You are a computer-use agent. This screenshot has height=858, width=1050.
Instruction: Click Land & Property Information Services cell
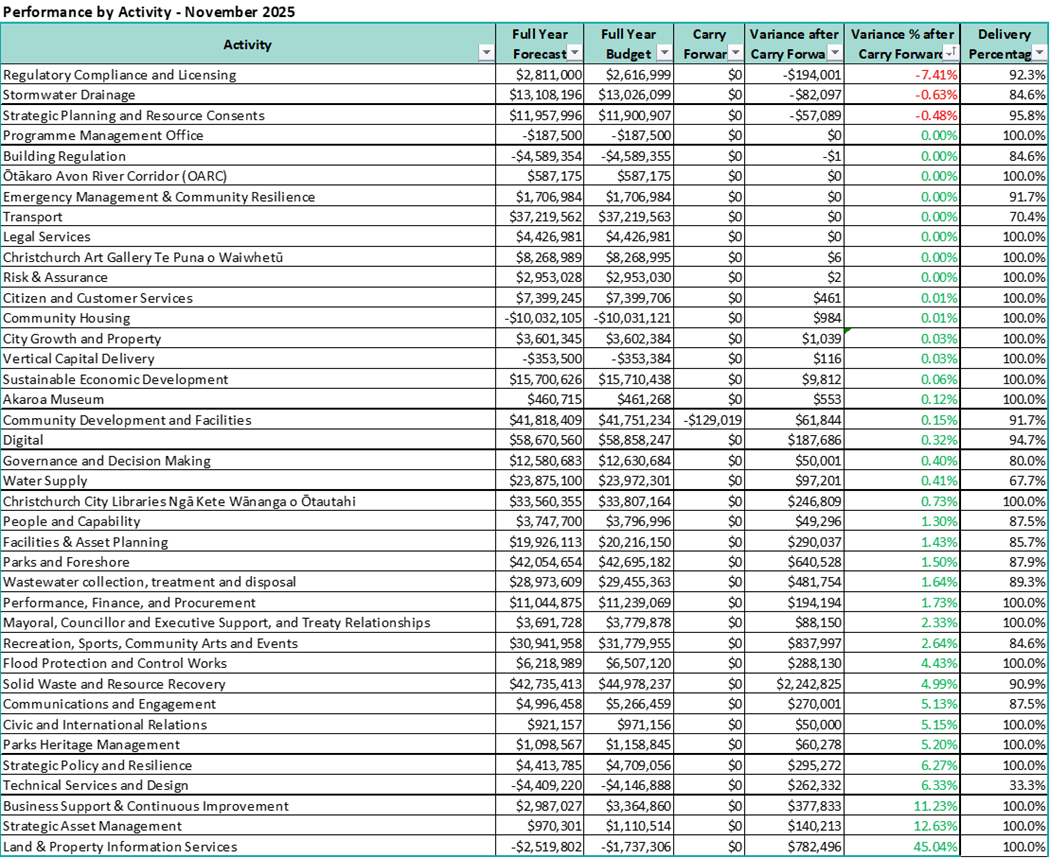tap(120, 847)
